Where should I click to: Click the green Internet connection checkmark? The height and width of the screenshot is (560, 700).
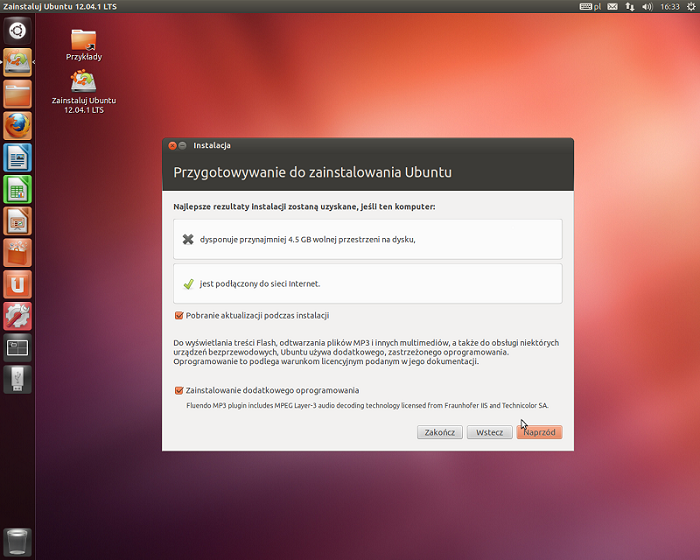[188, 284]
